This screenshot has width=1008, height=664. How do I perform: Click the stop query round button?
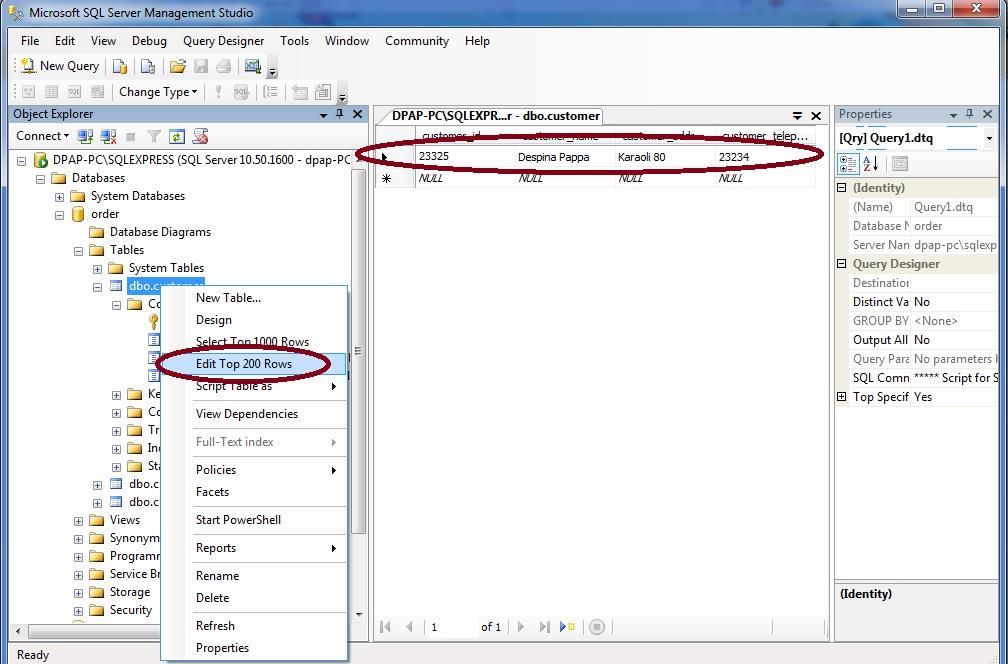[597, 627]
